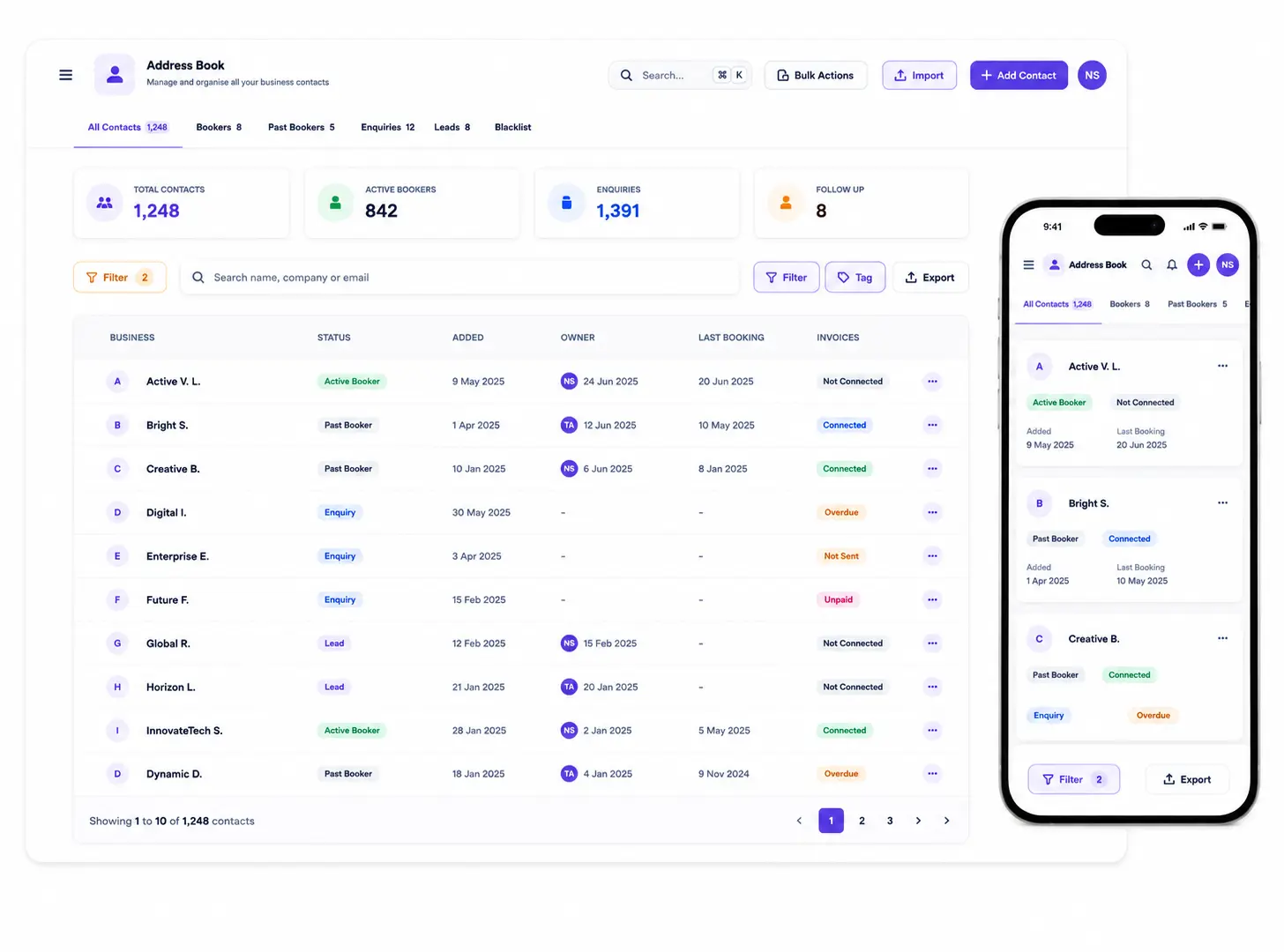Click the header Search field

point(679,75)
